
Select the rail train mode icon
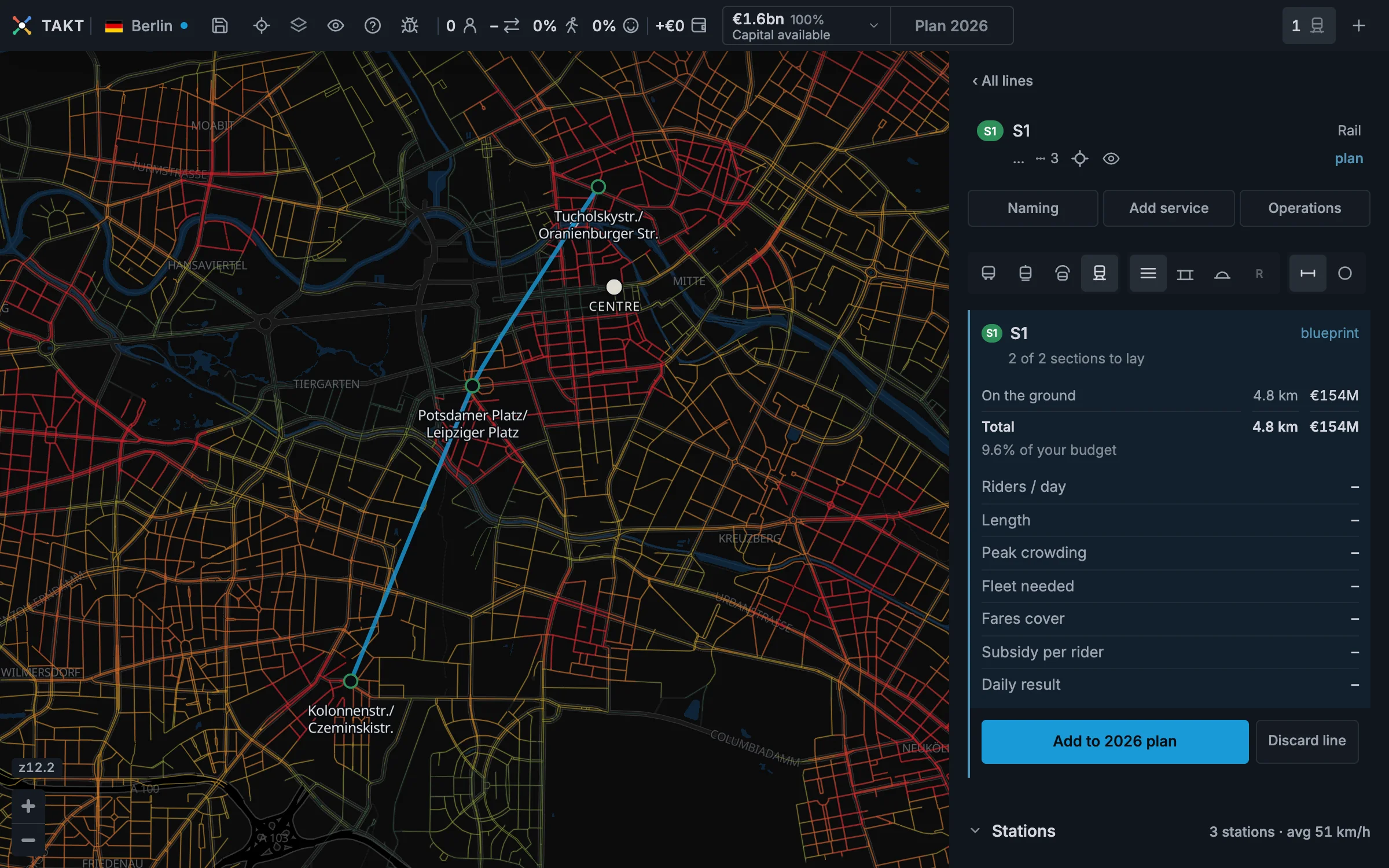1100,273
